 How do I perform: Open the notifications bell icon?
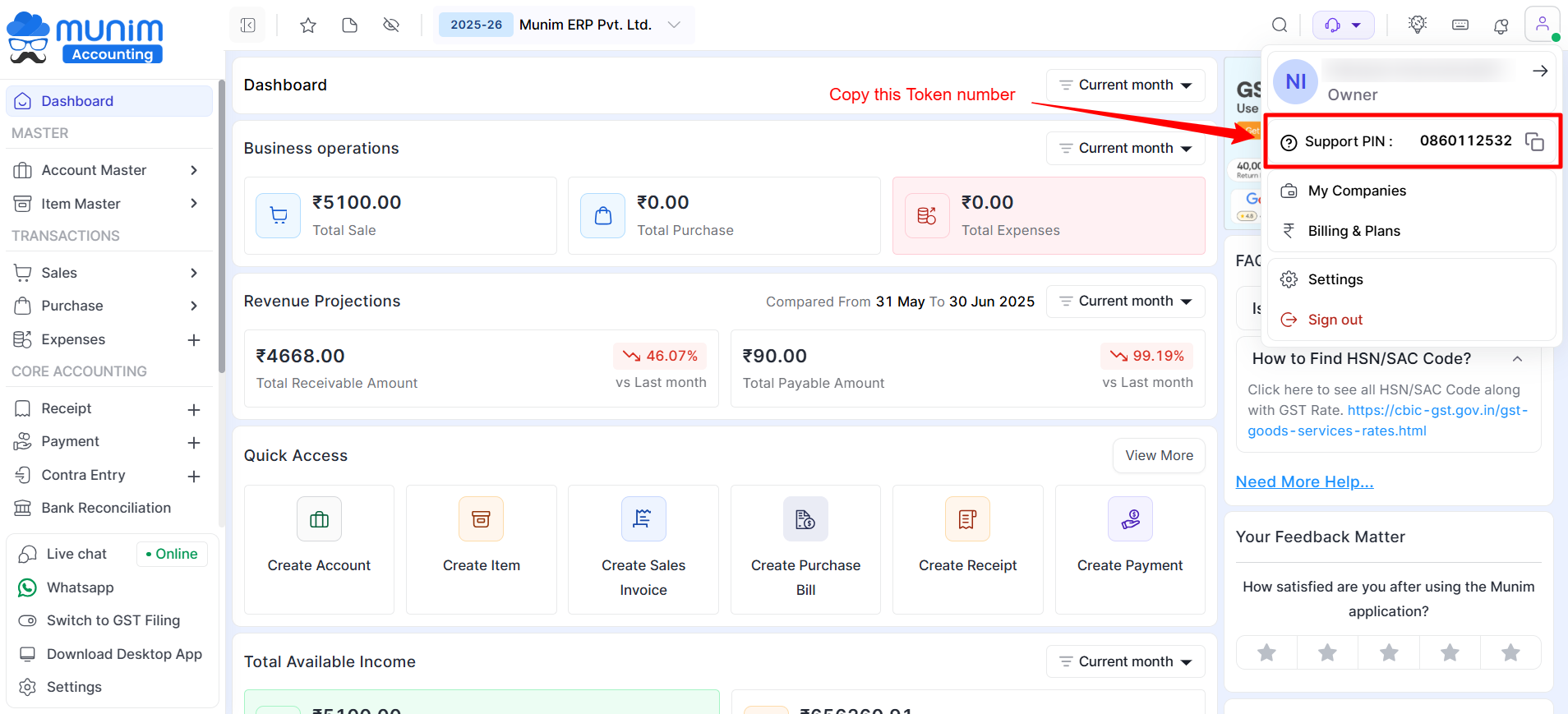(1501, 25)
